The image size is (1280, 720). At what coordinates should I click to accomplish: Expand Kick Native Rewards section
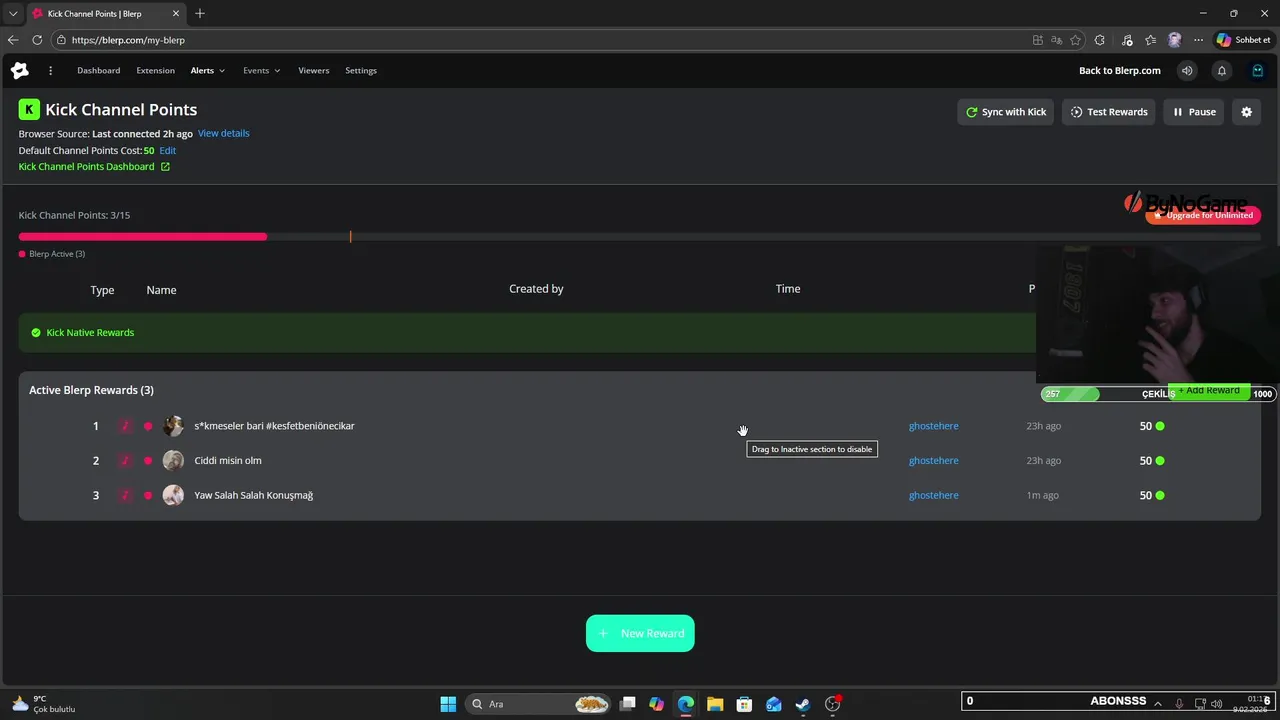(527, 332)
